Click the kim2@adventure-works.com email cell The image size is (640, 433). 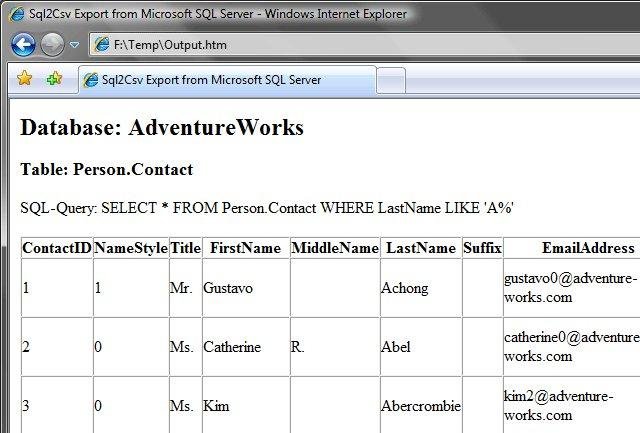coord(571,406)
